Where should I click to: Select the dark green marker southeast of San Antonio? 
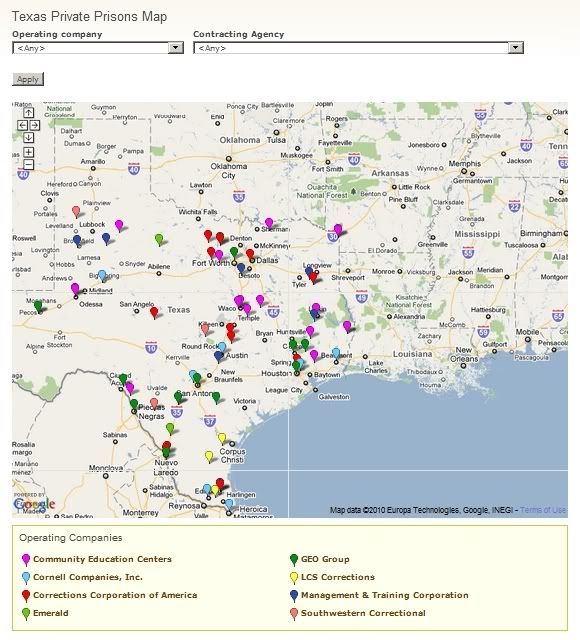pyautogui.click(x=216, y=397)
